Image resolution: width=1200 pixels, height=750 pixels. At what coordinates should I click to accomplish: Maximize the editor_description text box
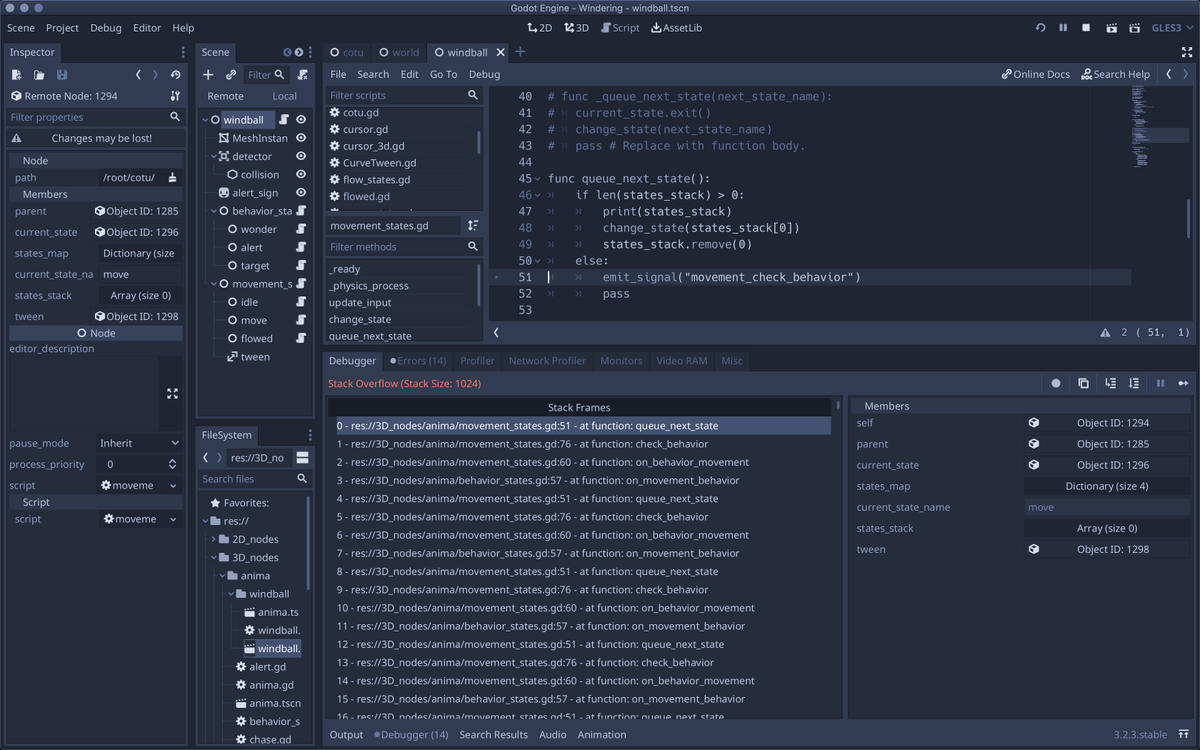tap(172, 394)
